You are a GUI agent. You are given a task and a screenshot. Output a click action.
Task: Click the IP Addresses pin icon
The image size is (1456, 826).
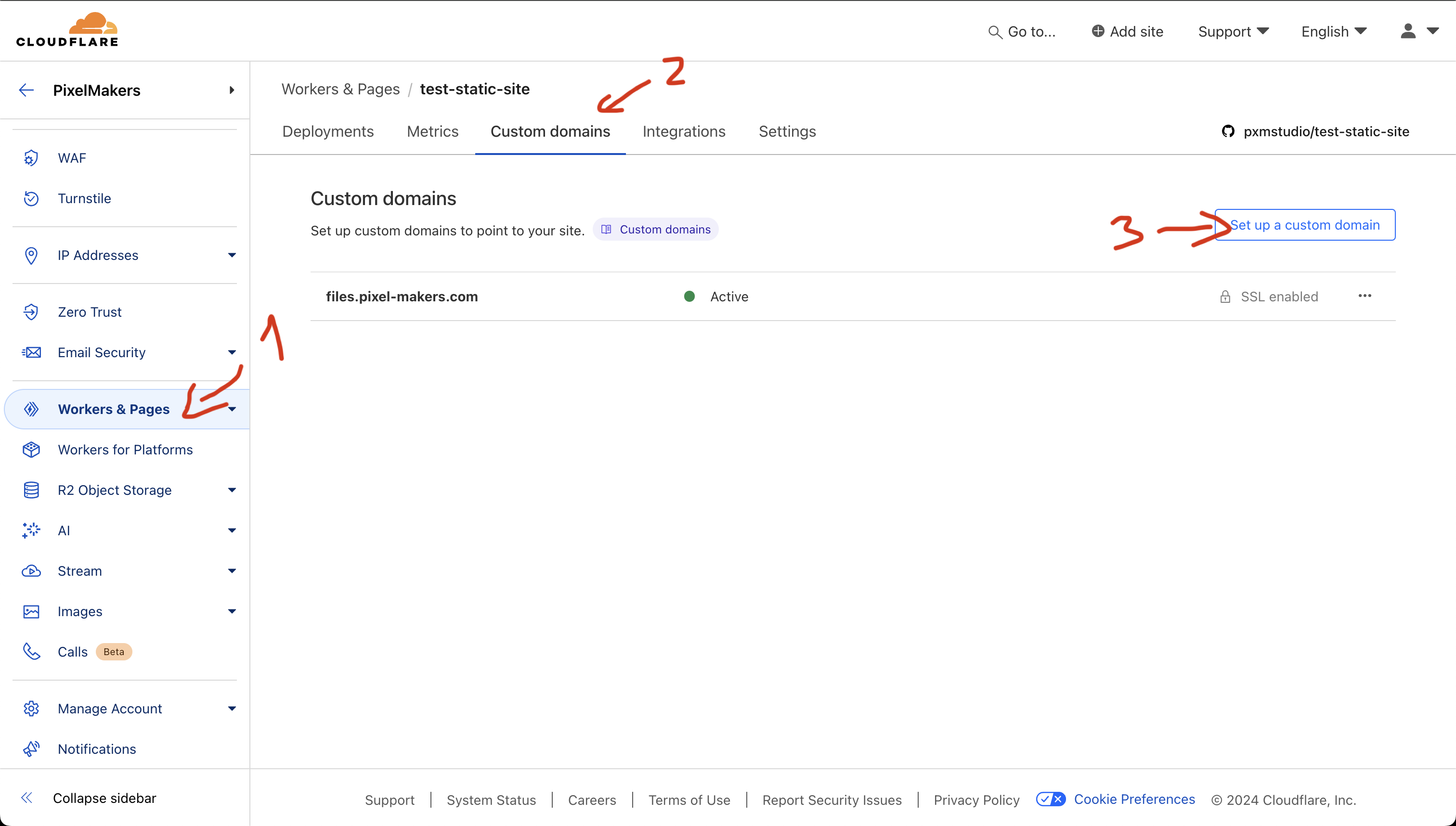[x=31, y=255]
